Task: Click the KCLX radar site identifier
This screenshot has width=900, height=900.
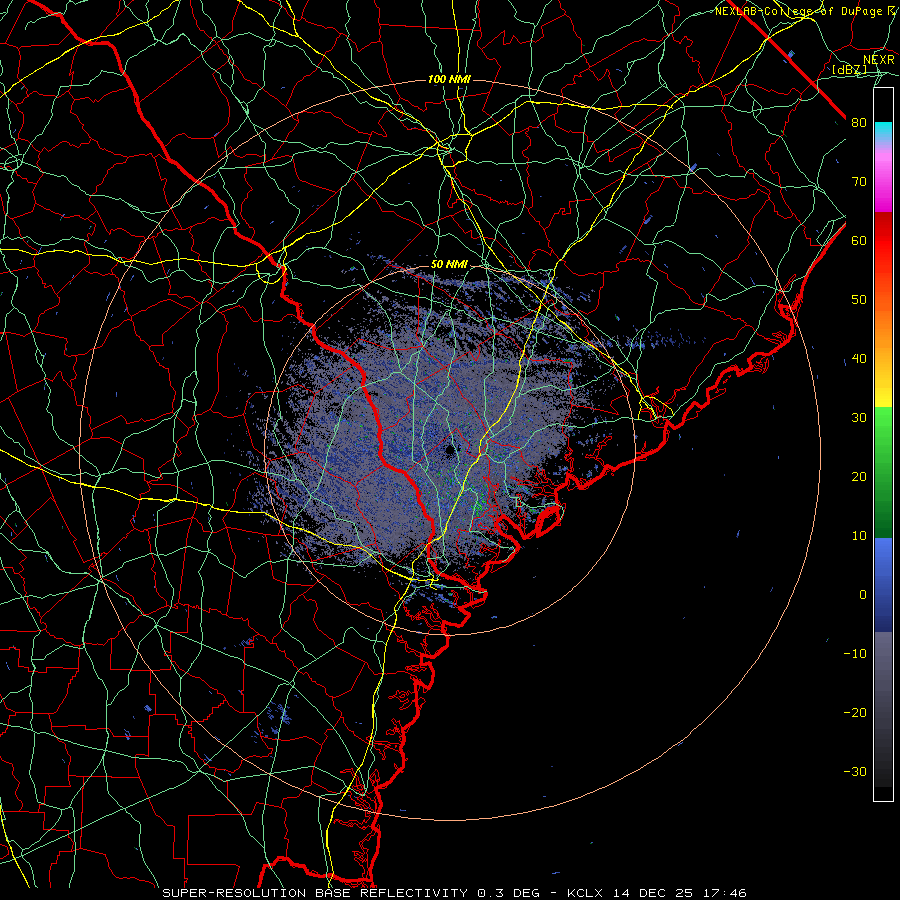Action: 585,893
